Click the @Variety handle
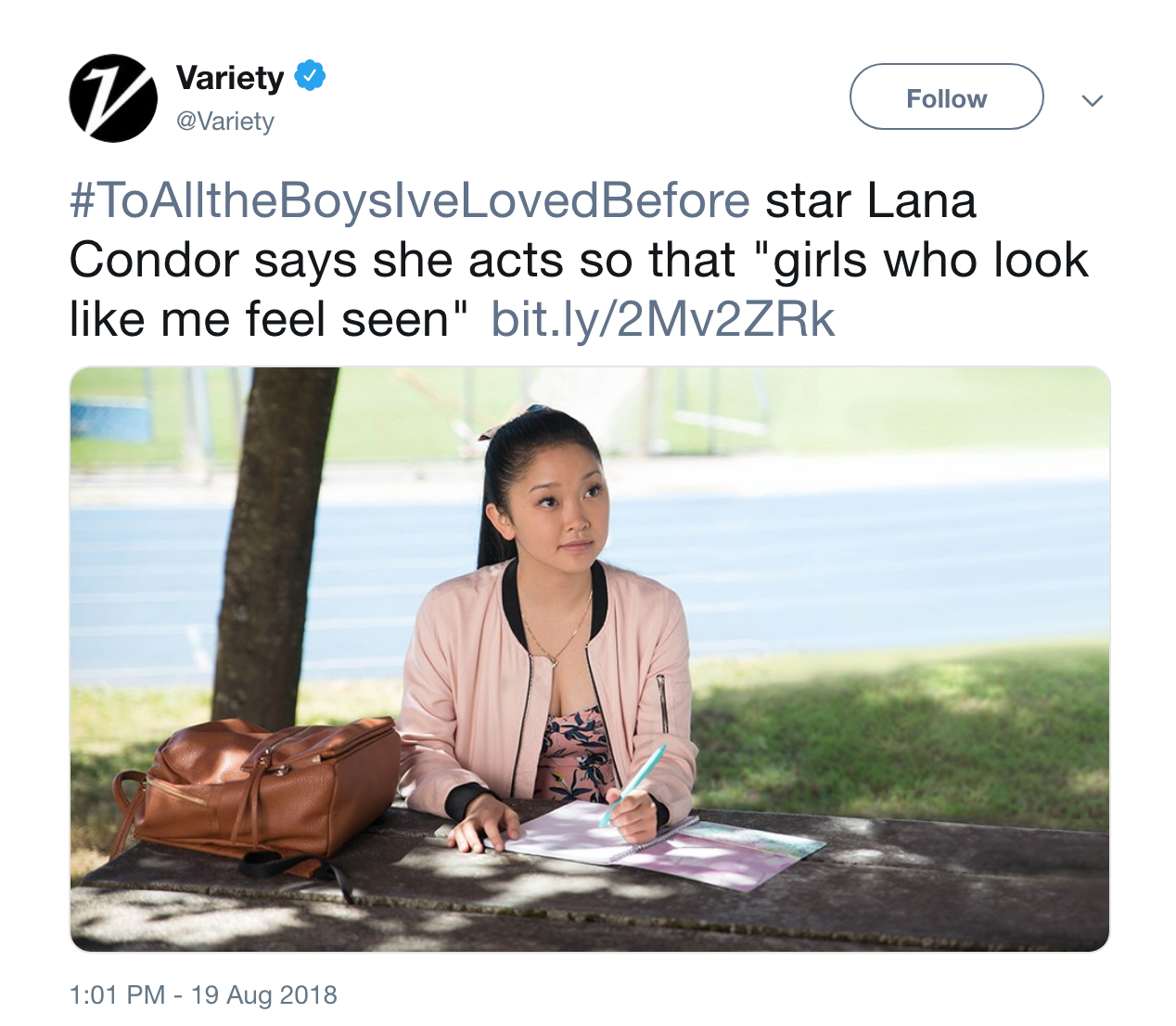 (x=225, y=122)
